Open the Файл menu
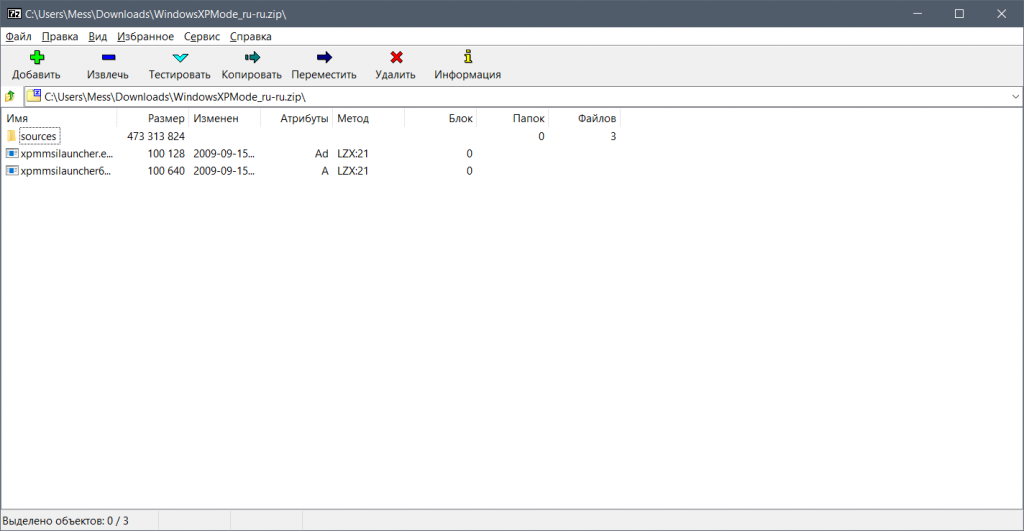Screen dimensions: 1024x531 (18, 36)
